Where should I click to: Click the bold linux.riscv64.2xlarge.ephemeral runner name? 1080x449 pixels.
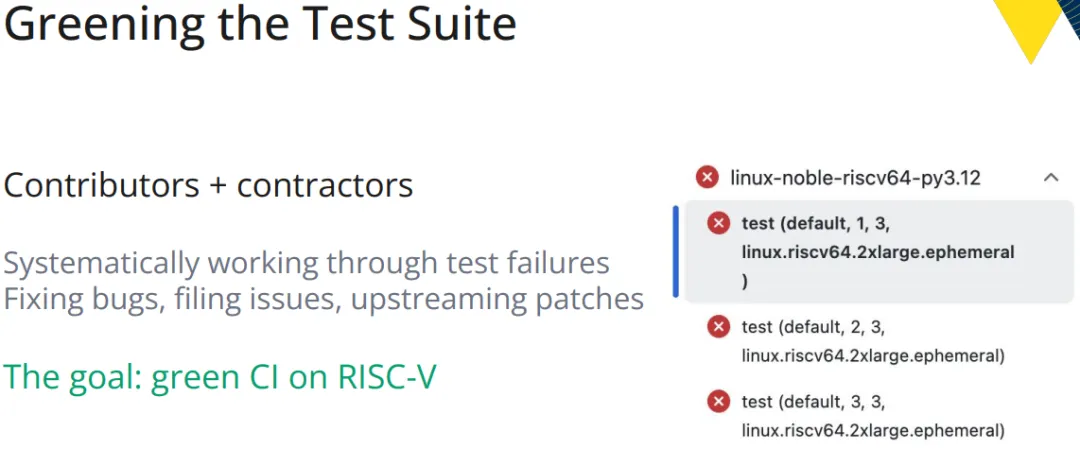pyautogui.click(x=878, y=252)
